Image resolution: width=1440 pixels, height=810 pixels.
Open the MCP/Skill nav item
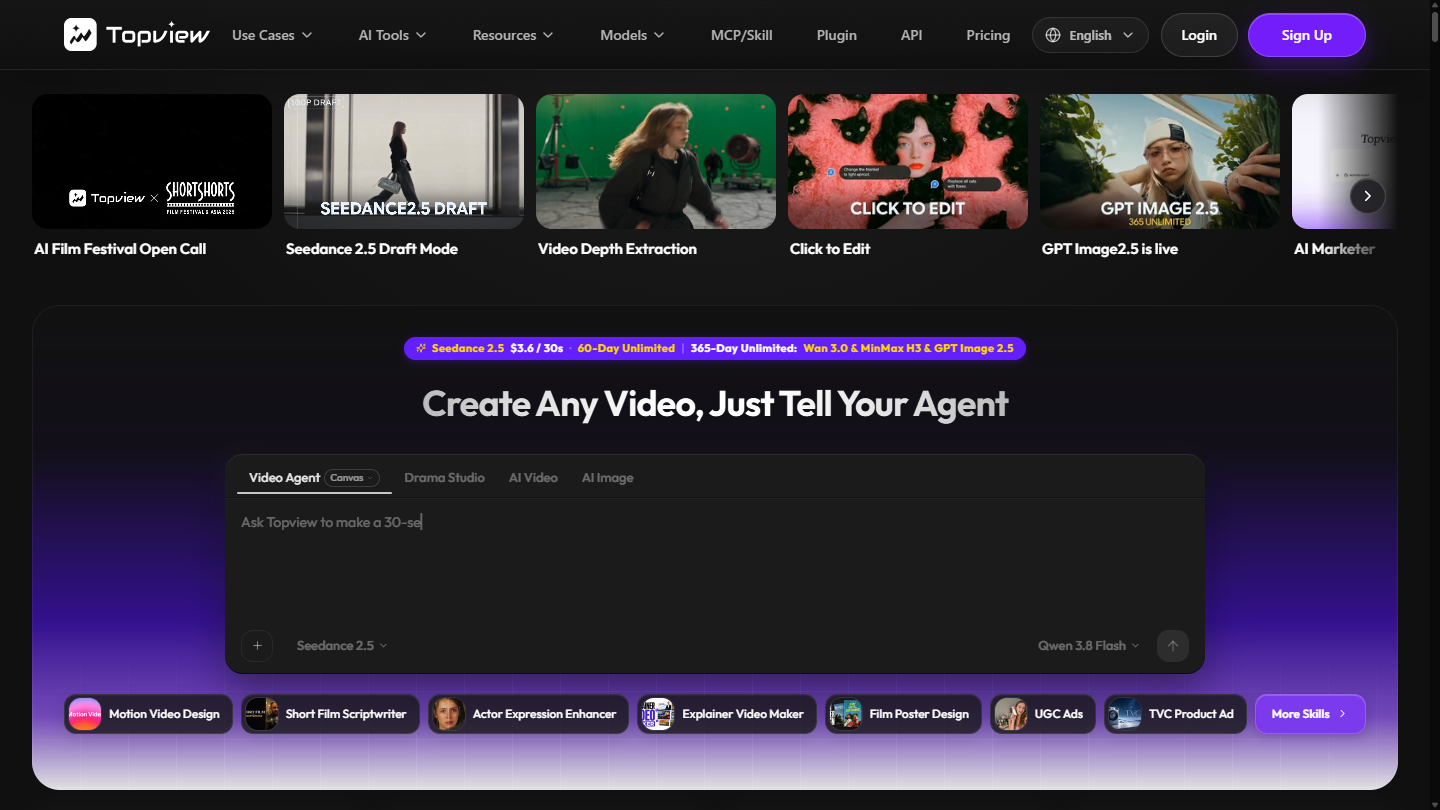[742, 35]
